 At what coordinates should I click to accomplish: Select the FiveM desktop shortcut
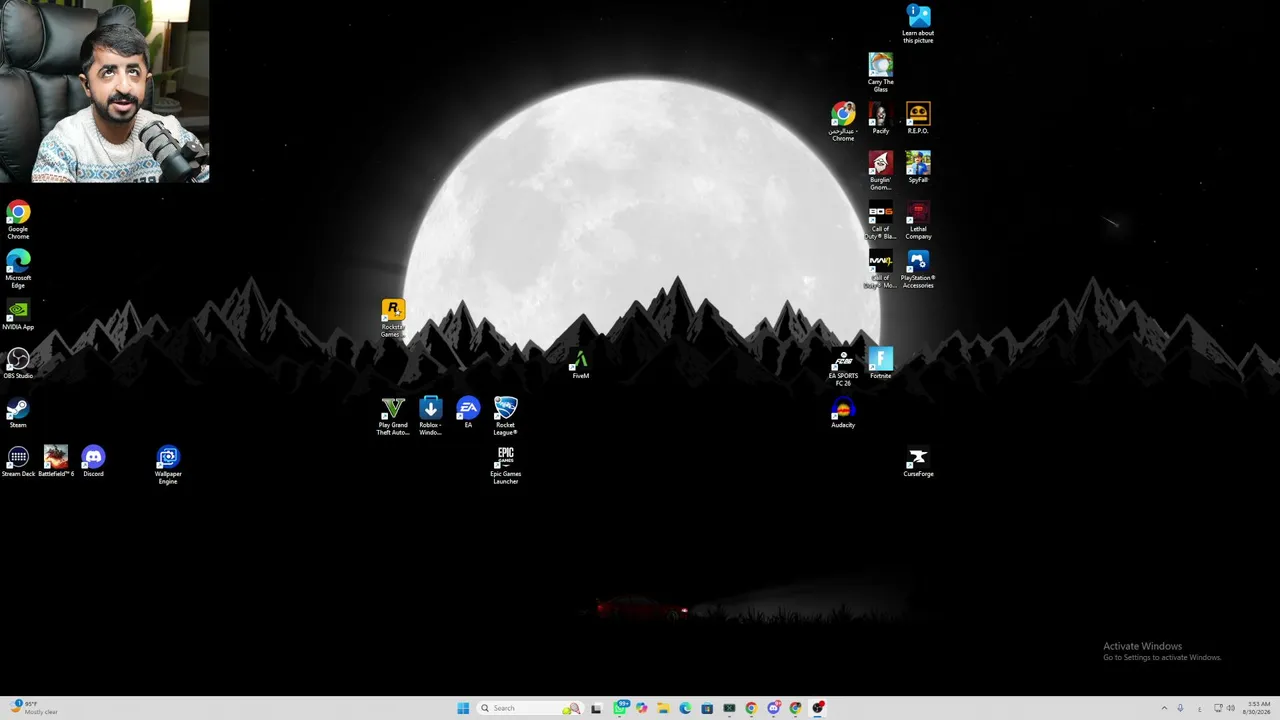[581, 363]
